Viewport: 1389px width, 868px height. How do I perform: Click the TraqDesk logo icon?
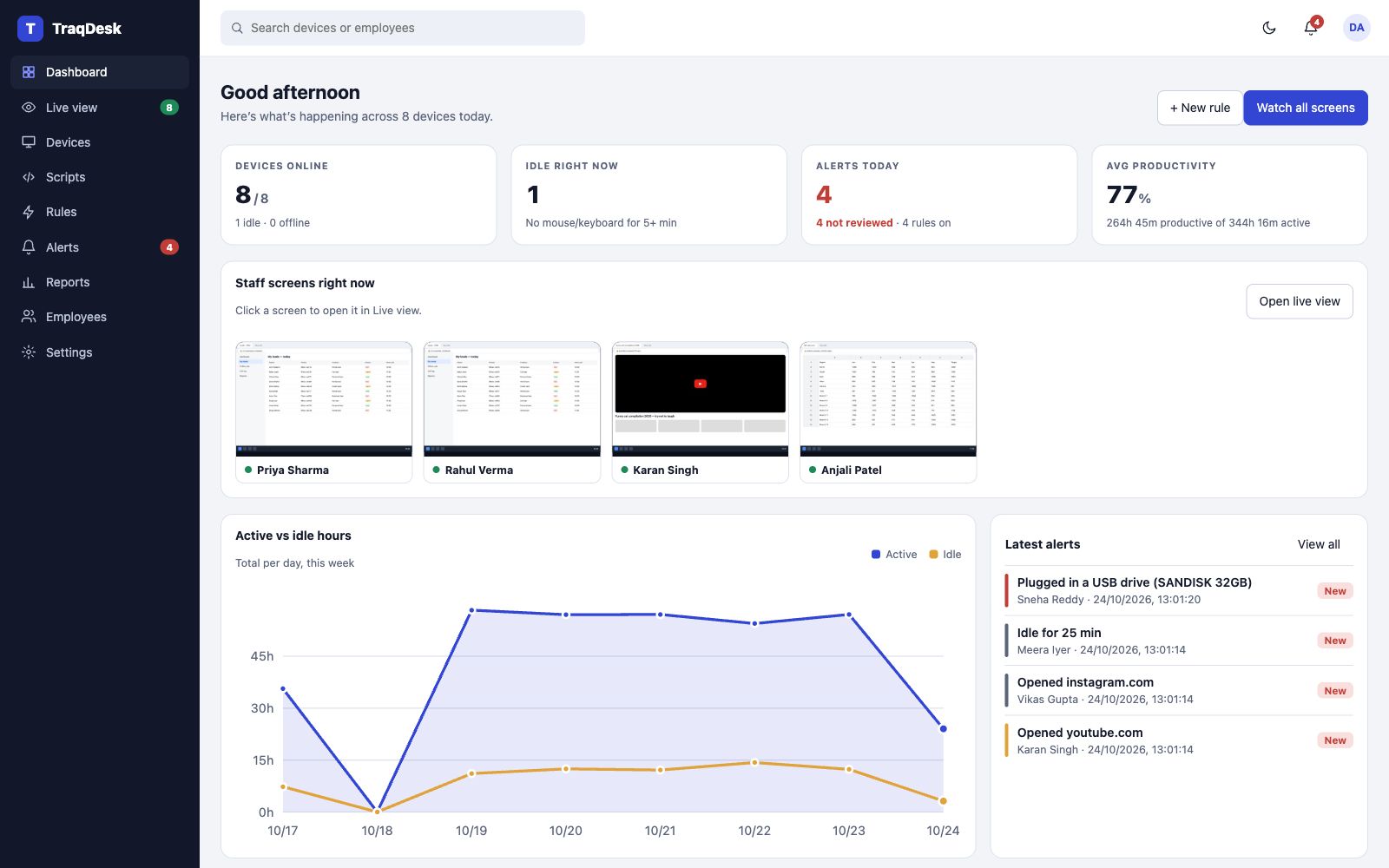pos(30,29)
